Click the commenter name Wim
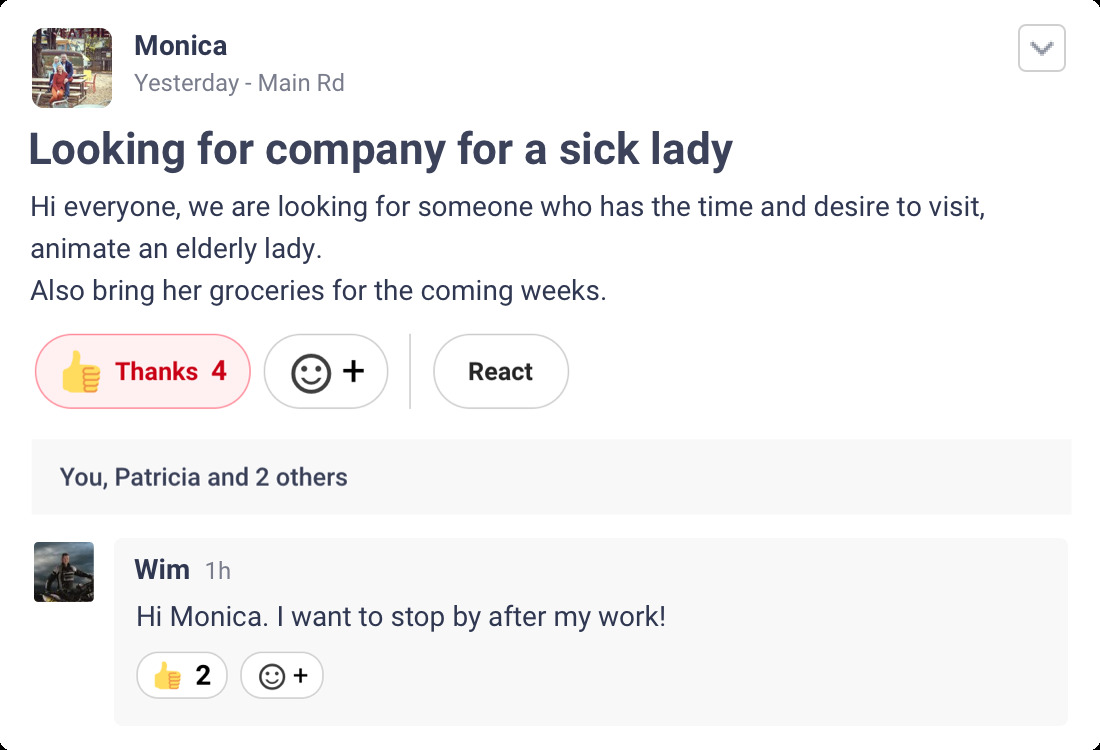1100x750 pixels. 162,570
